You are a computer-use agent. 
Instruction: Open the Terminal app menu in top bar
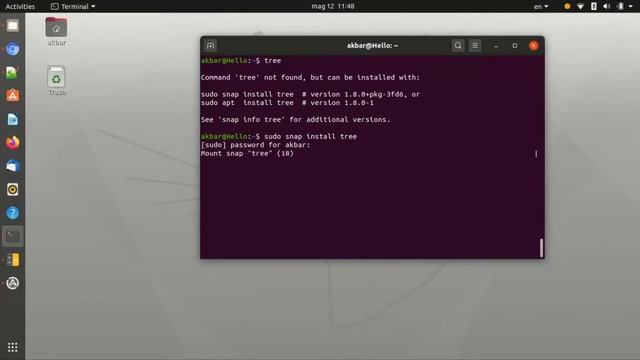pyautogui.click(x=73, y=7)
